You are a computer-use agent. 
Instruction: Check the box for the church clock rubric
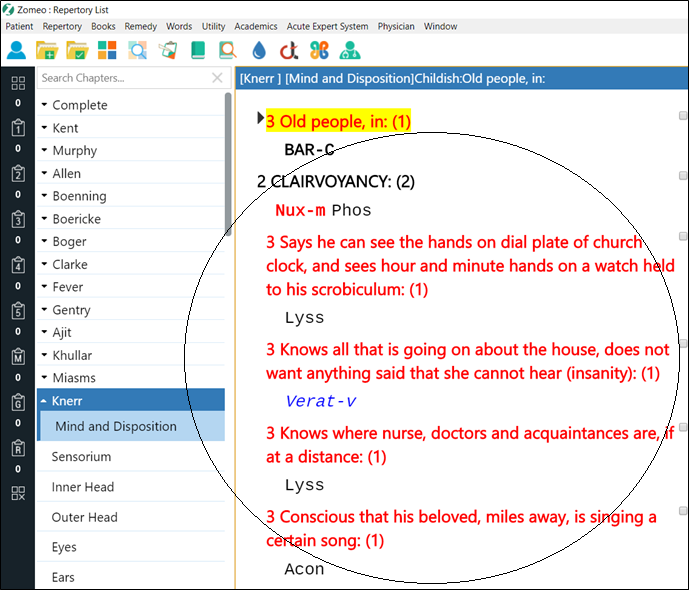pyautogui.click(x=682, y=236)
